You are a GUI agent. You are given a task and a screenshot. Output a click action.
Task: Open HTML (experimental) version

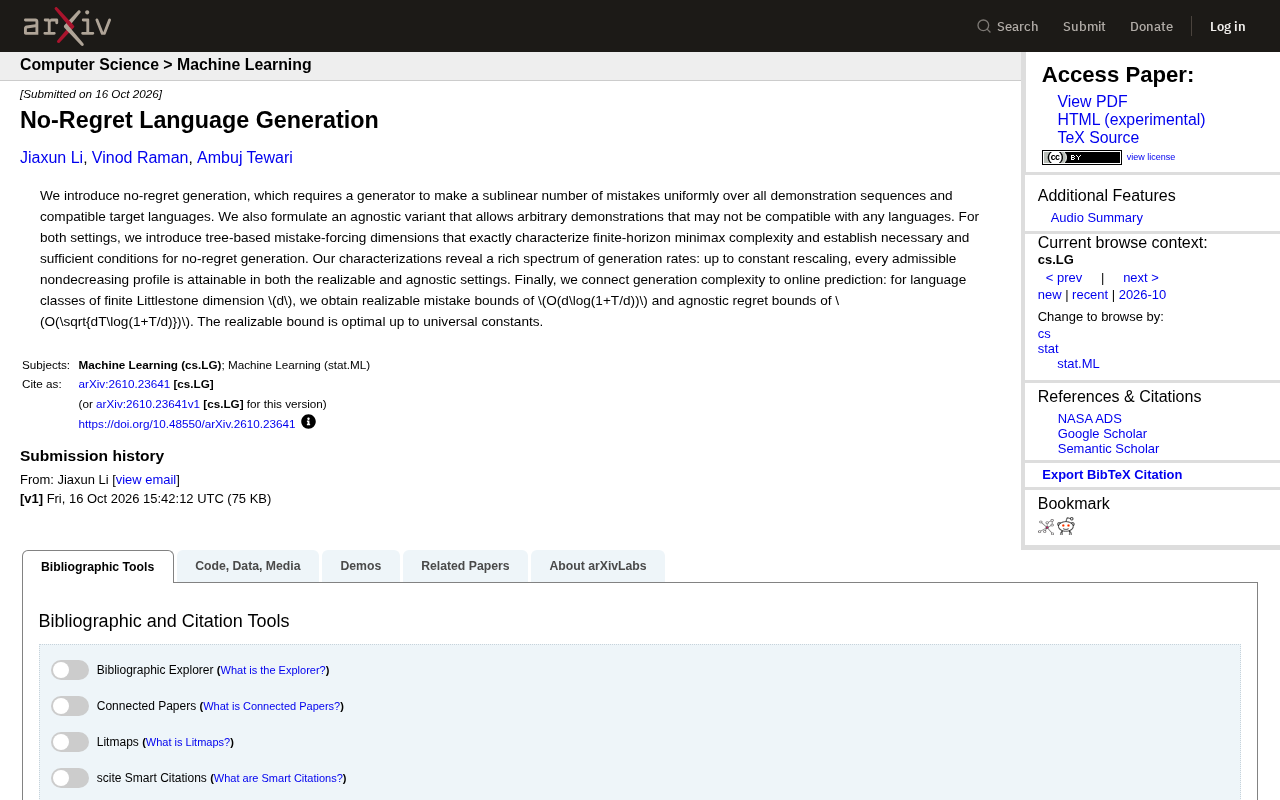click(x=1131, y=120)
